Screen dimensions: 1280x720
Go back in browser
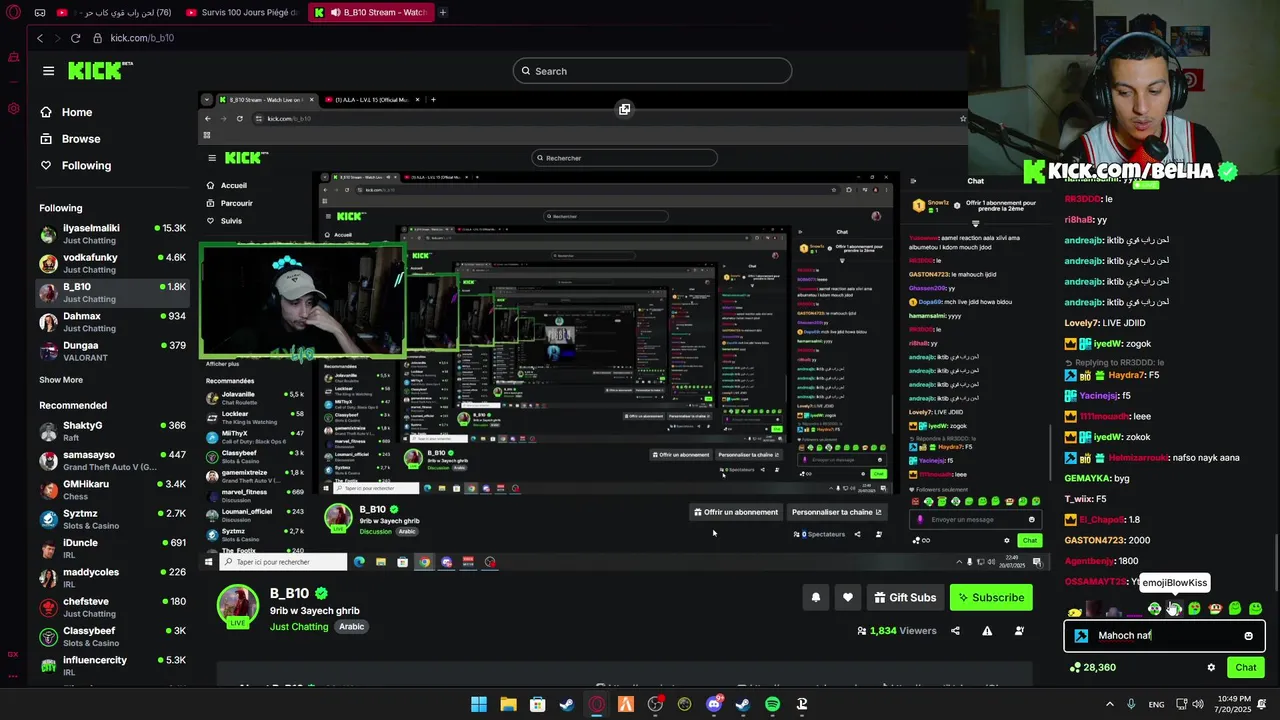40,38
